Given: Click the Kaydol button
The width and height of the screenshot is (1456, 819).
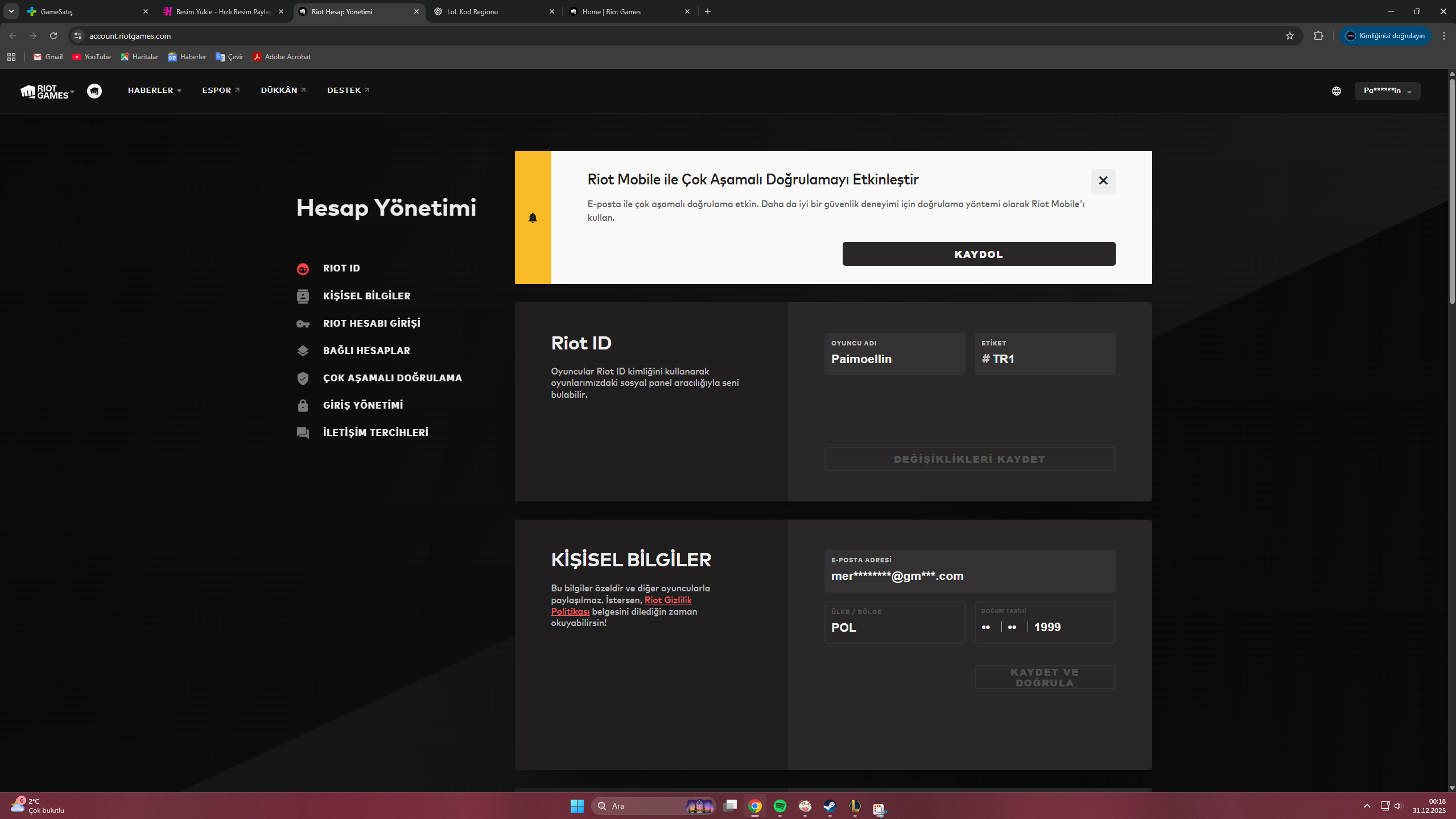Looking at the screenshot, I should (979, 254).
